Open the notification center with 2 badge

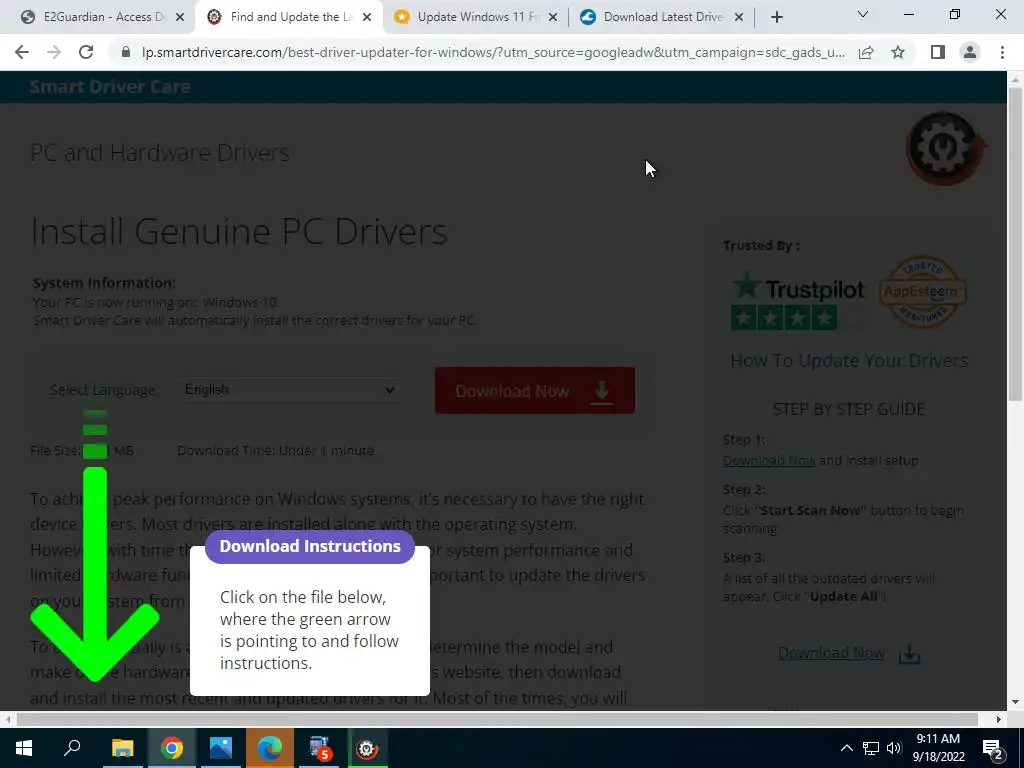click(993, 748)
